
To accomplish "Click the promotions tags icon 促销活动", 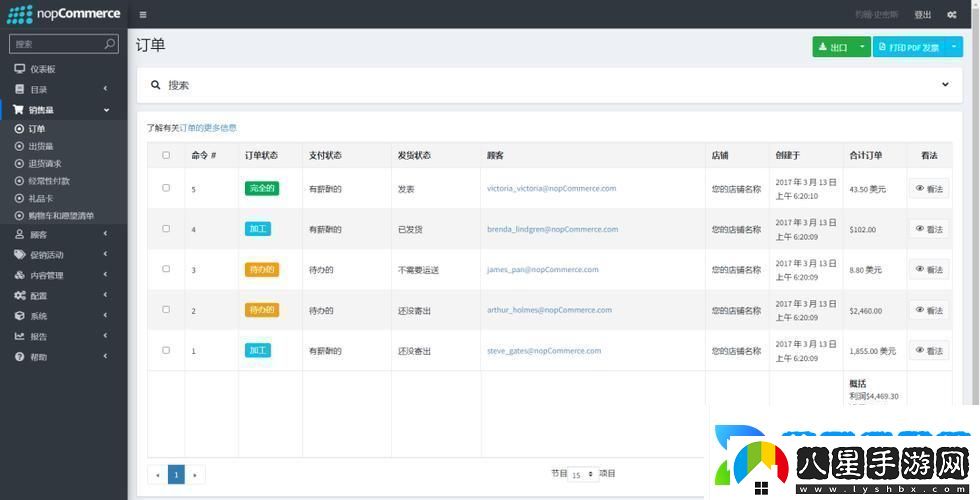I will pos(19,254).
